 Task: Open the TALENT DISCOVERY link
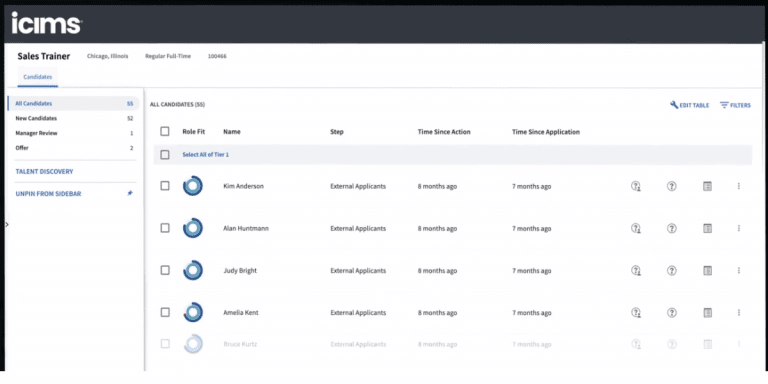click(44, 172)
